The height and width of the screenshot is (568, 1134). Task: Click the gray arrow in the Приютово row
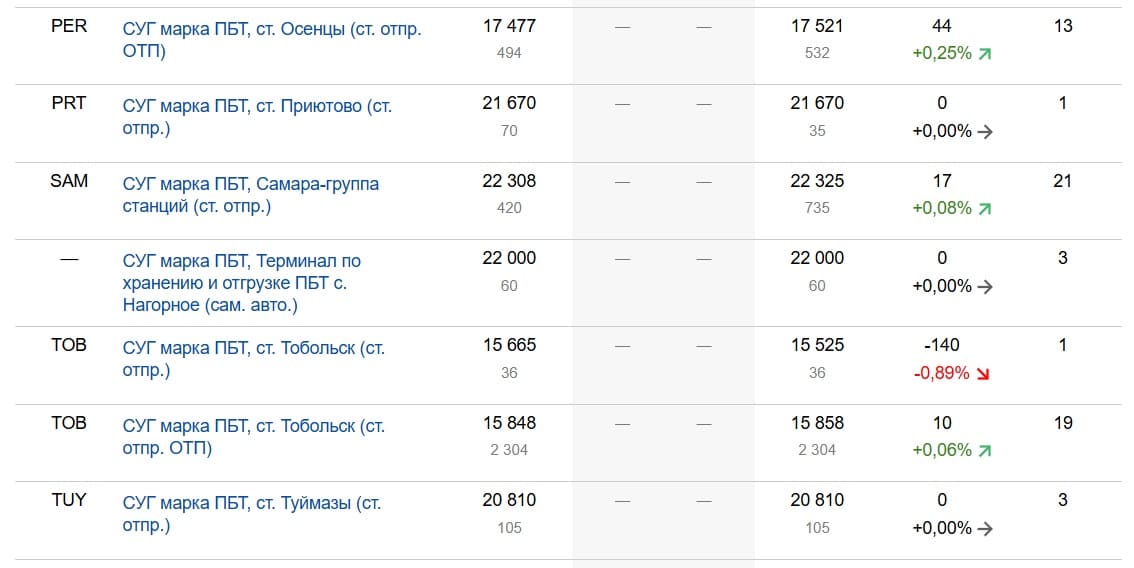(x=985, y=131)
